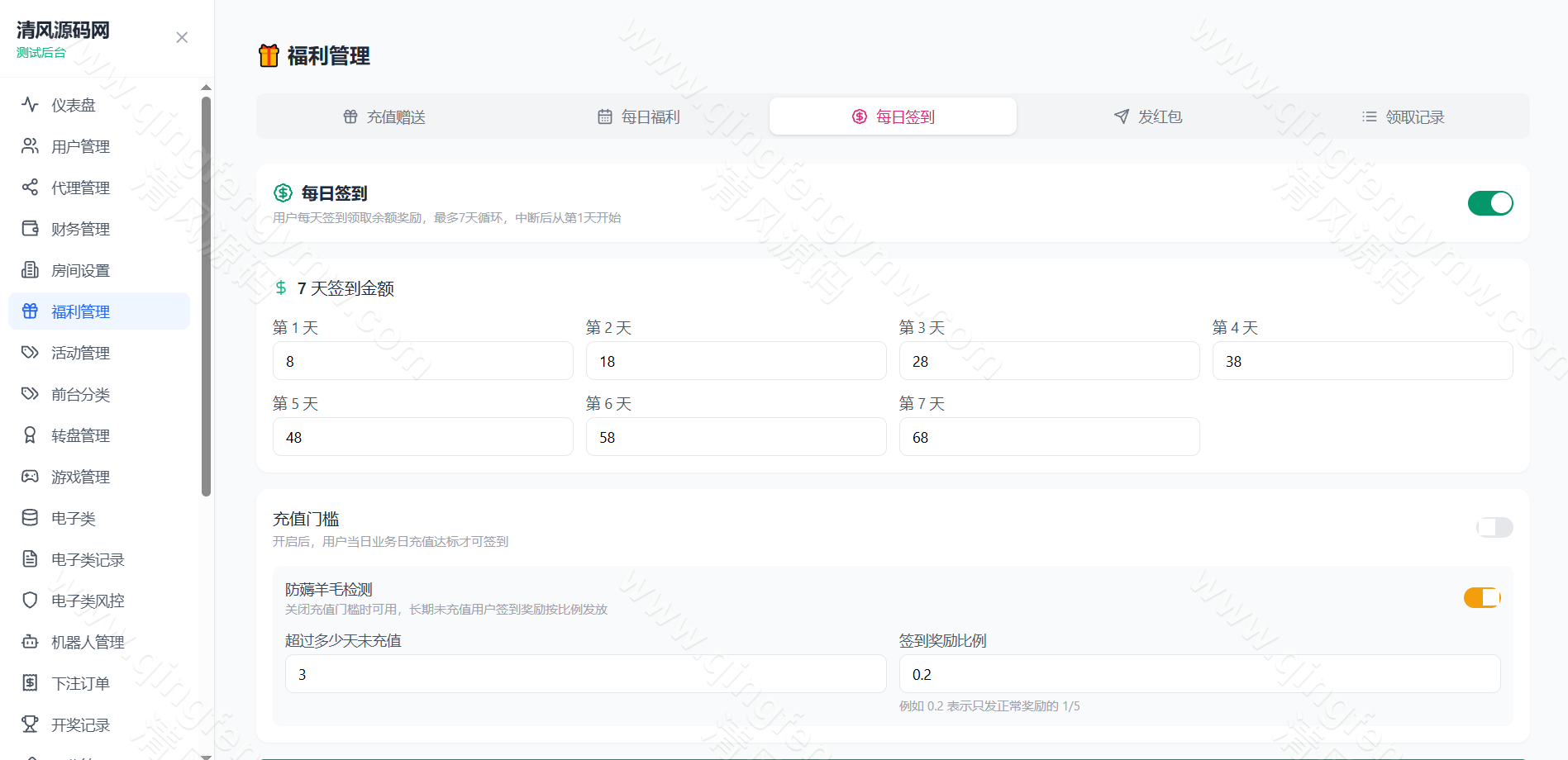Enable the 充值门槛 switch
This screenshot has height=760, width=1568.
tap(1494, 527)
